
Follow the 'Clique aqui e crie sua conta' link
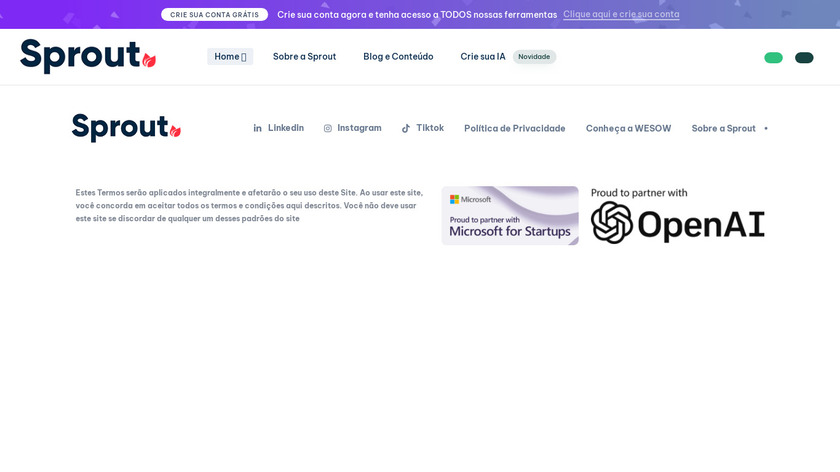(621, 14)
